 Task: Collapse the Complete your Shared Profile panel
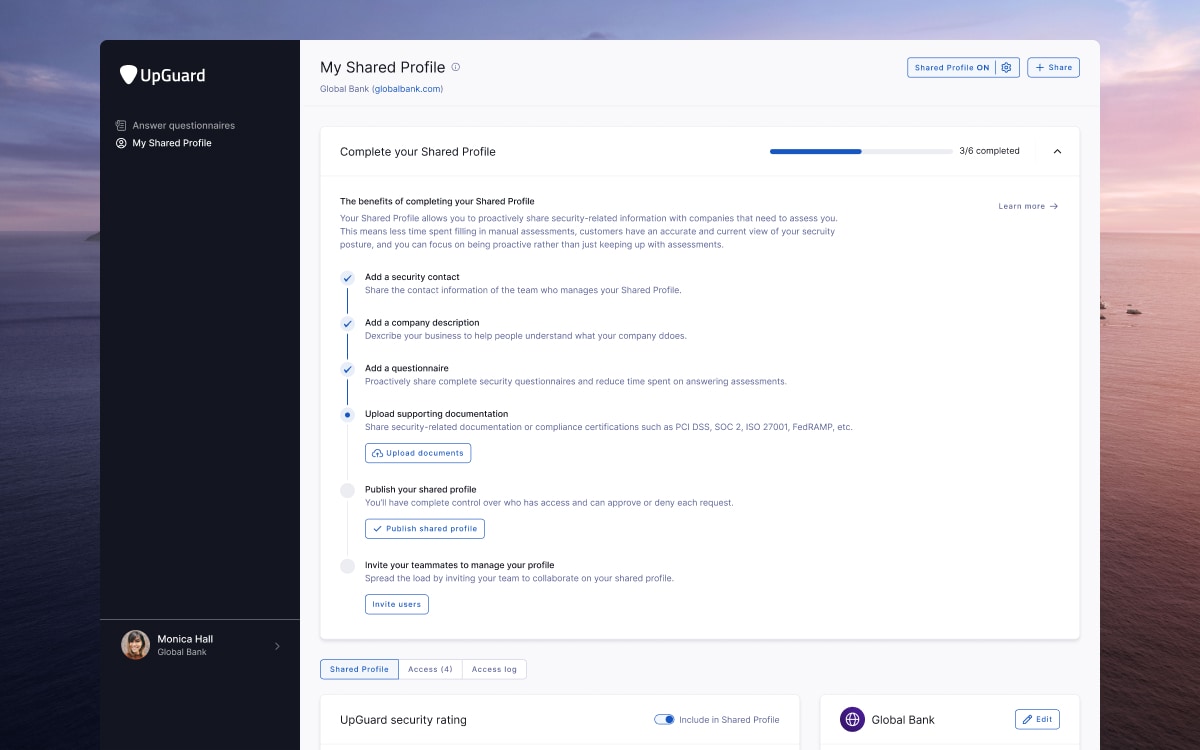(1058, 152)
